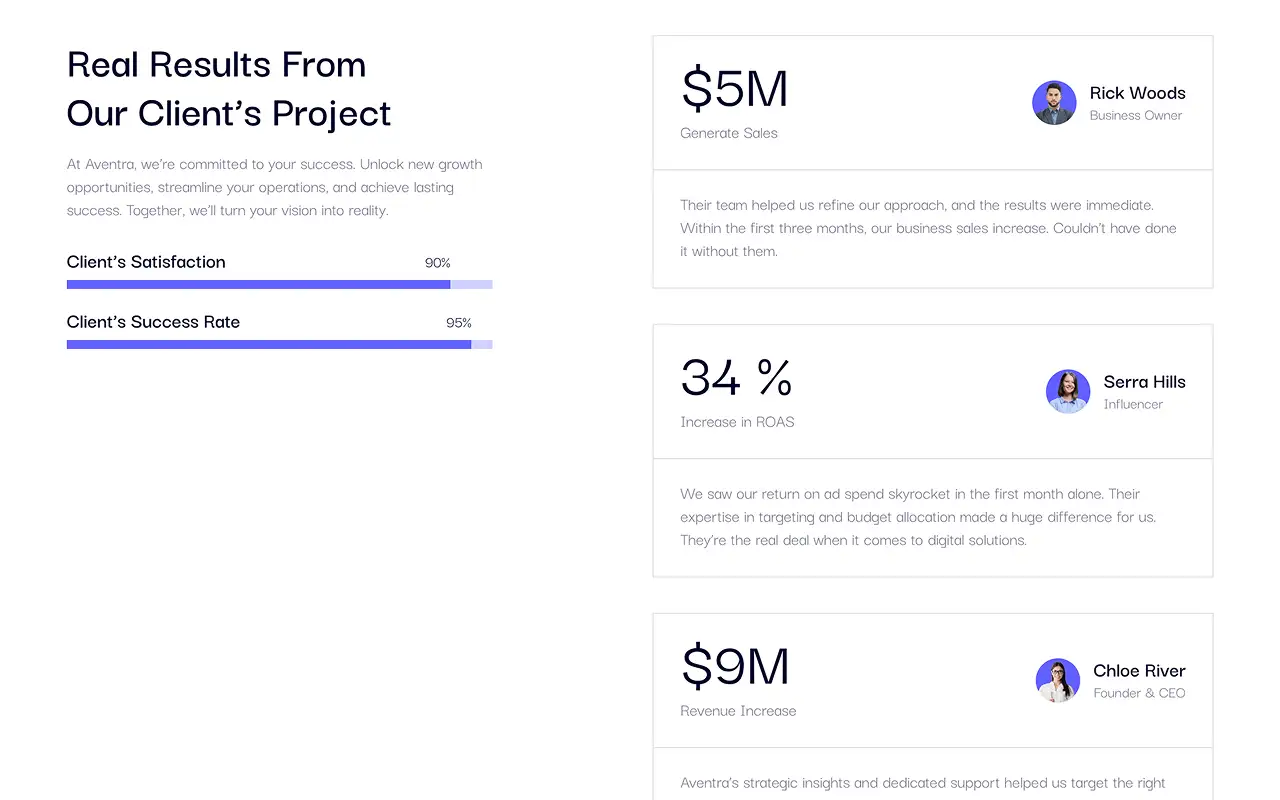Viewport: 1280px width, 800px height.
Task: Click the "Generate Sales" caption
Action: point(728,133)
